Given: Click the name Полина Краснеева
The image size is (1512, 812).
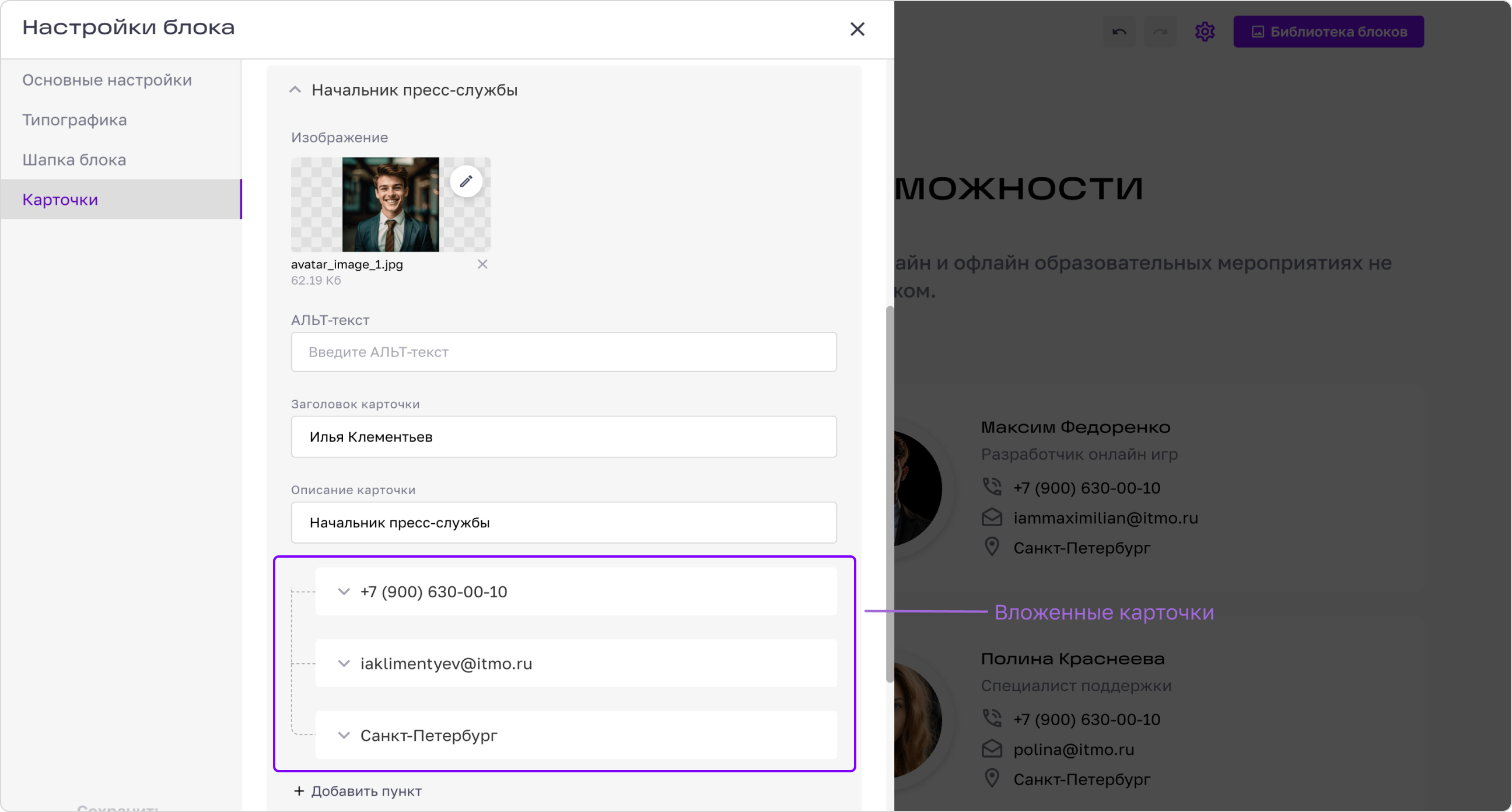Looking at the screenshot, I should tap(1072, 659).
